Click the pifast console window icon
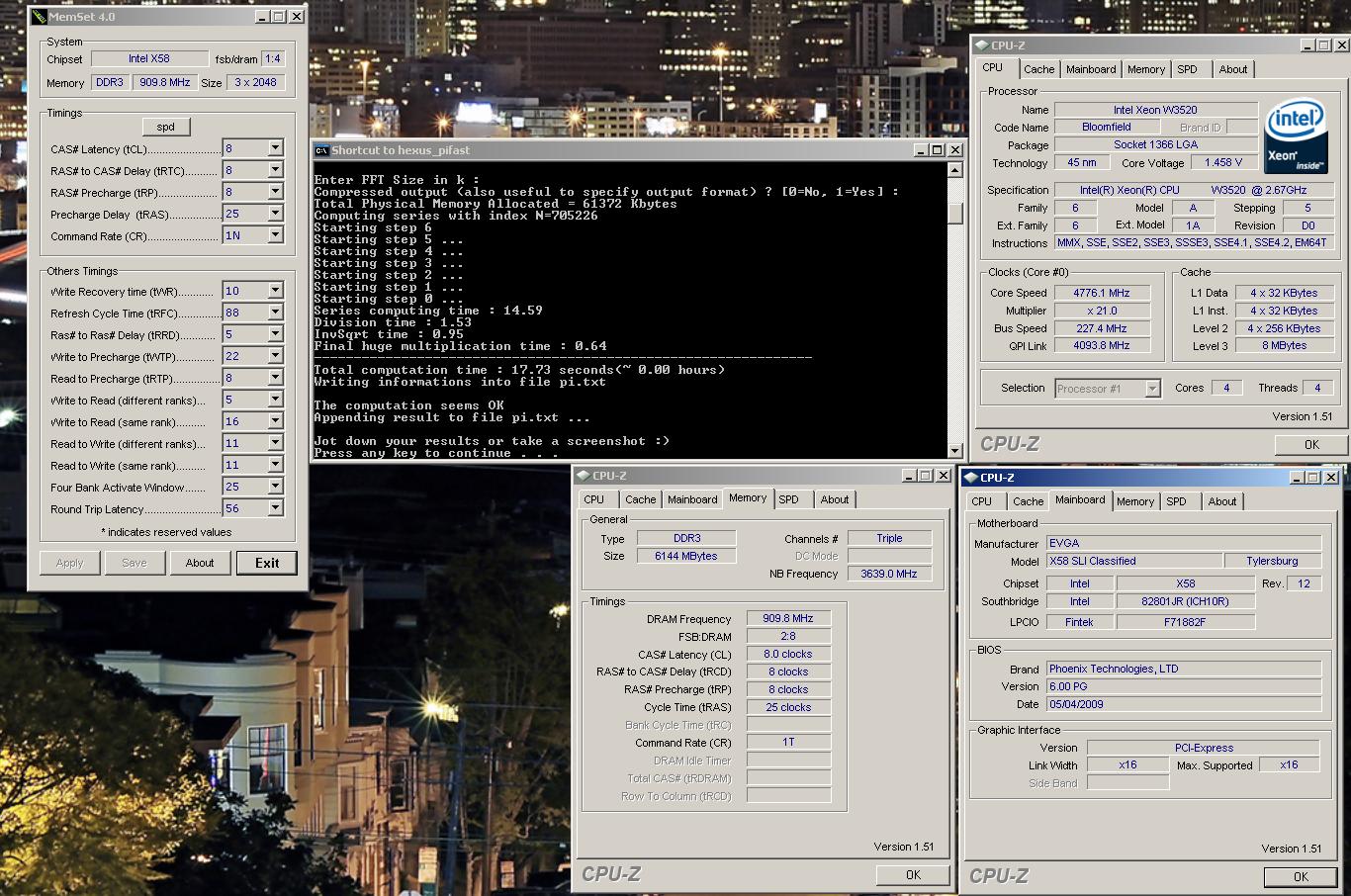 321,150
